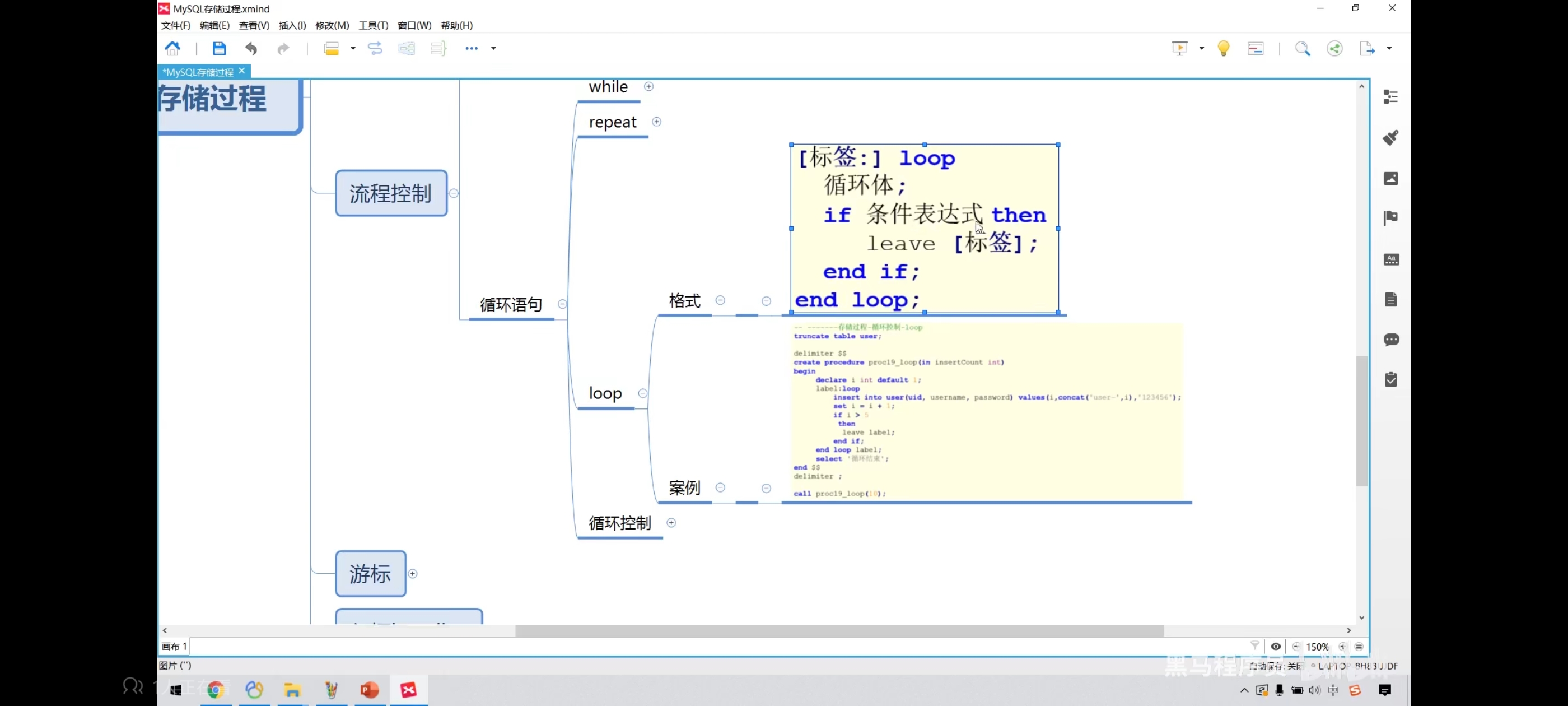
Task: Expand the while branch
Action: pos(649,86)
